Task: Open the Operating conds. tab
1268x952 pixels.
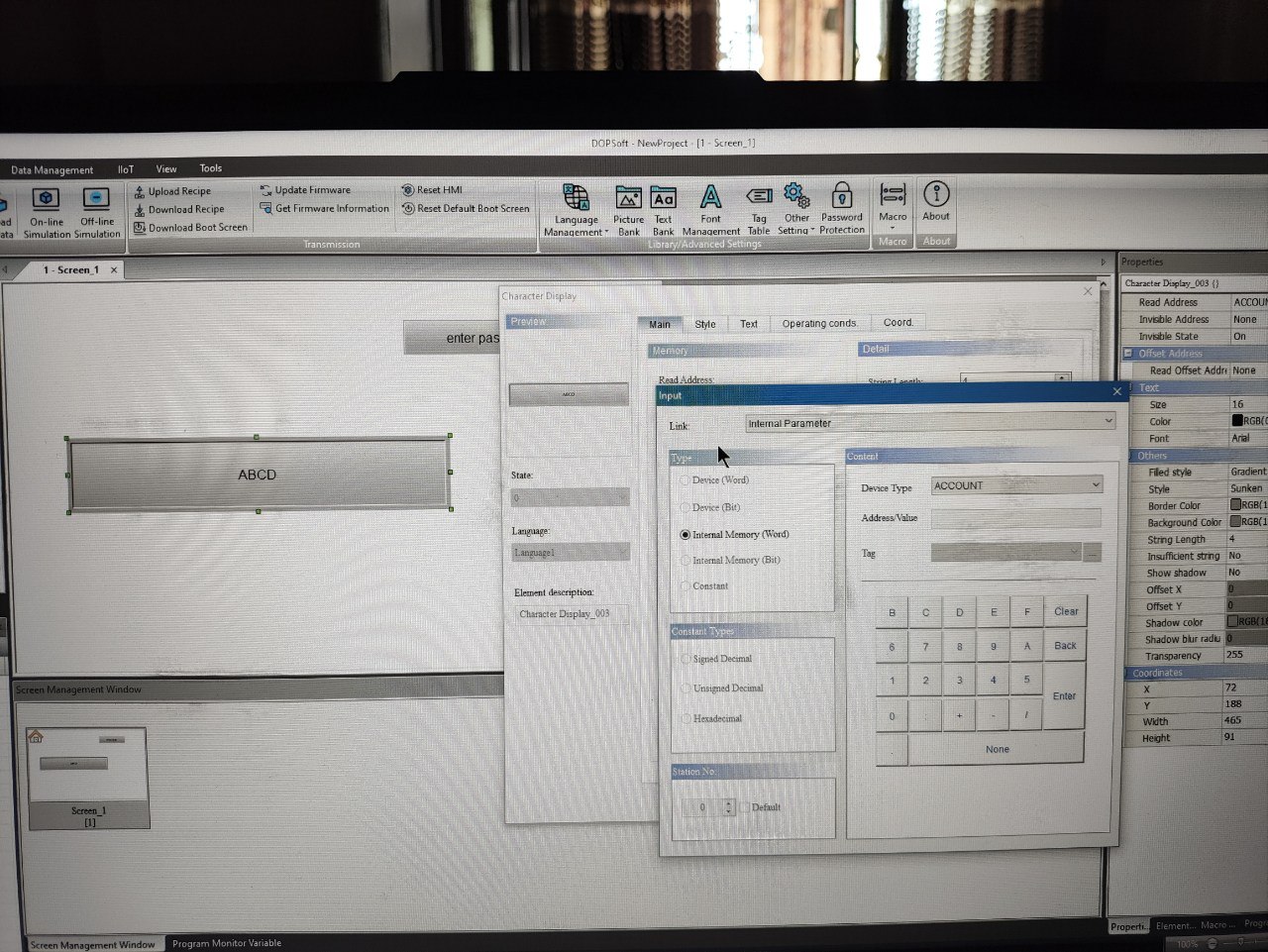Action: pos(819,323)
